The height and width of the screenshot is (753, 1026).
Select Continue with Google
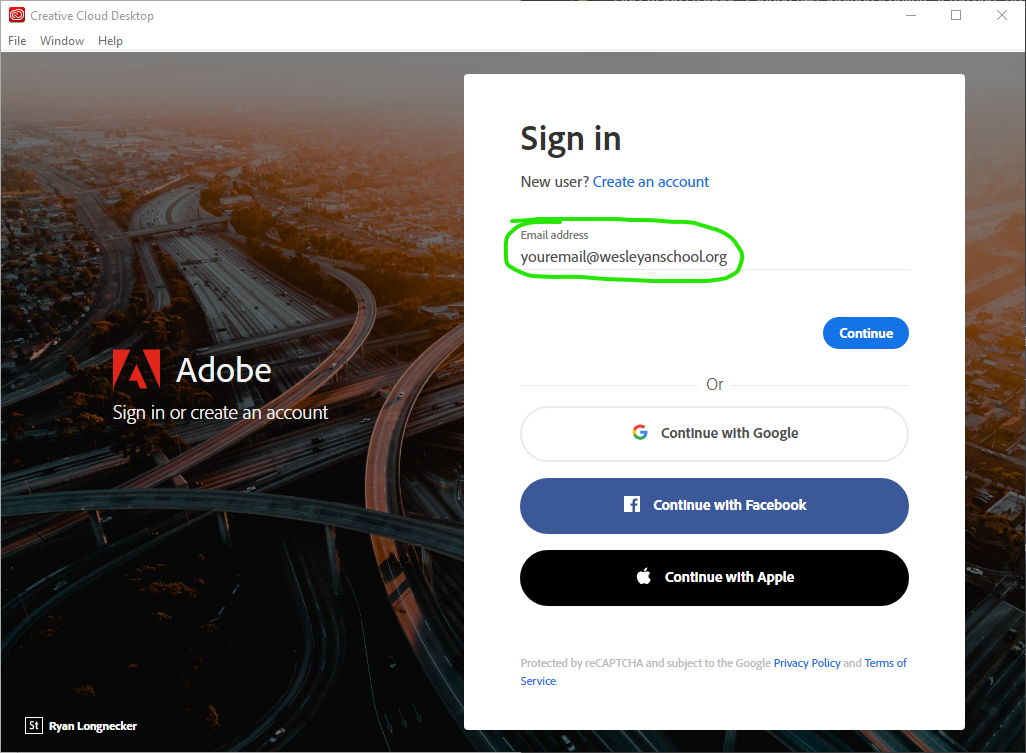[714, 432]
